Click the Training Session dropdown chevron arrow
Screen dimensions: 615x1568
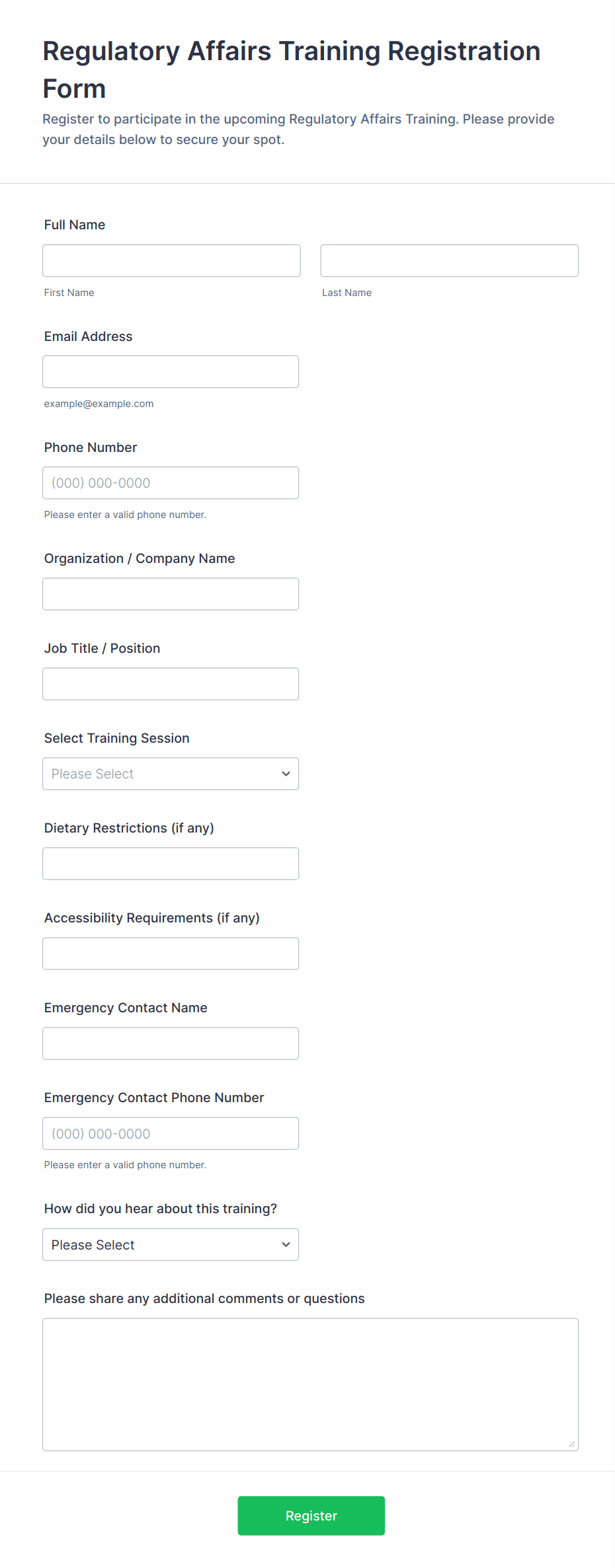(286, 774)
